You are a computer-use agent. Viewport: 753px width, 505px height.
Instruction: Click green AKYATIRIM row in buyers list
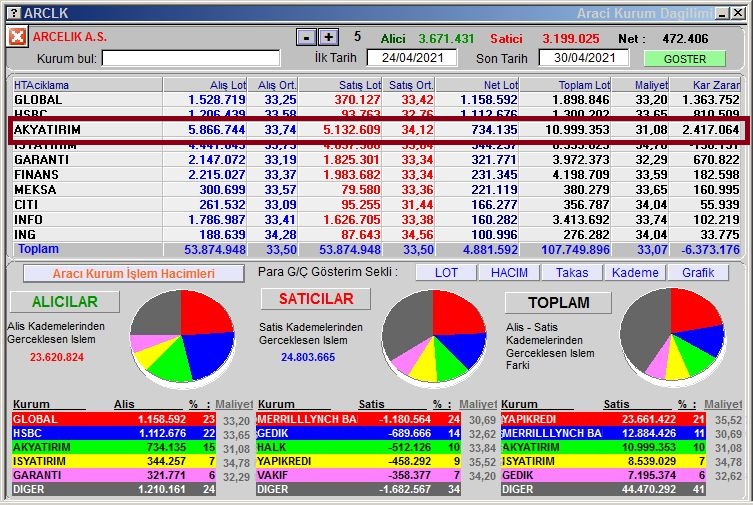(x=114, y=447)
